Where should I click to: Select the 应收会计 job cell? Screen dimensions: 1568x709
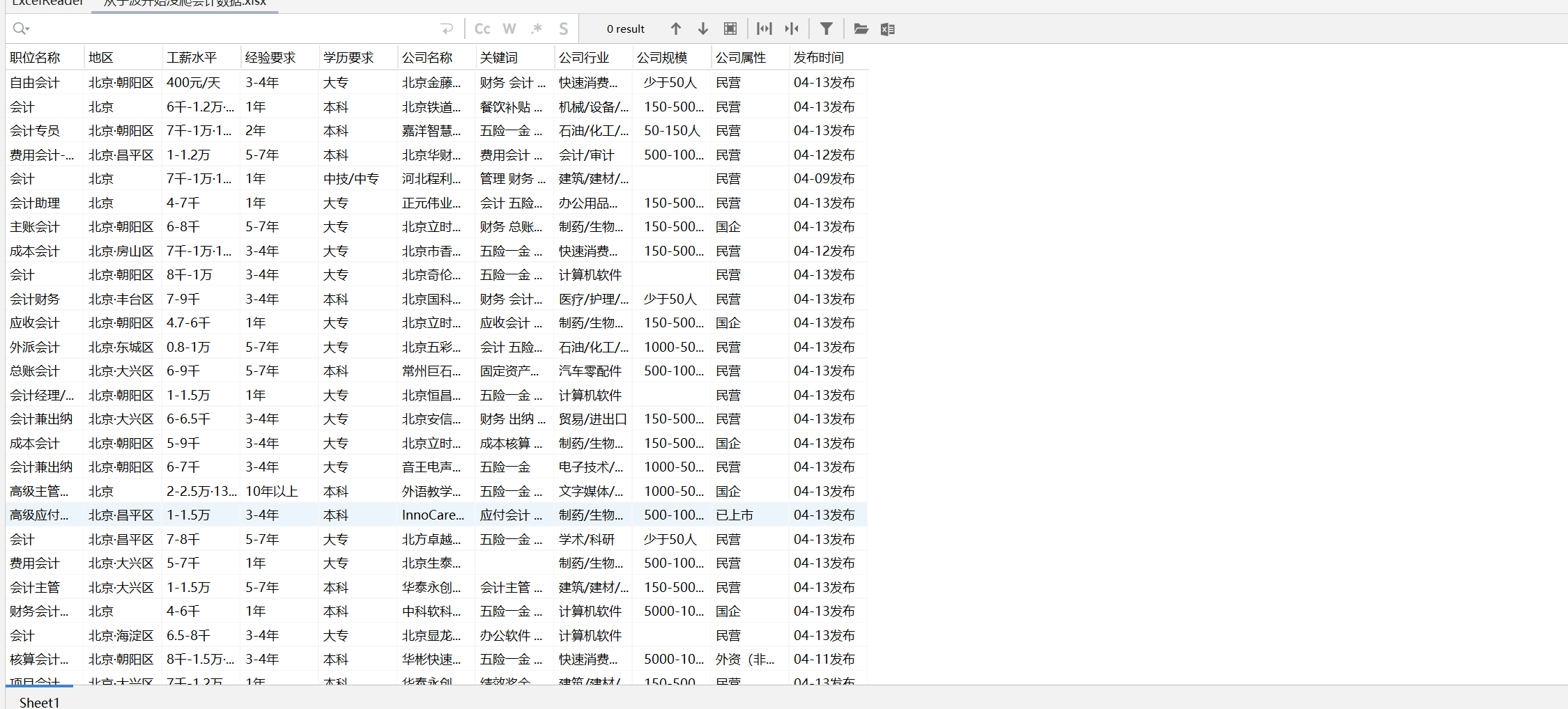45,322
